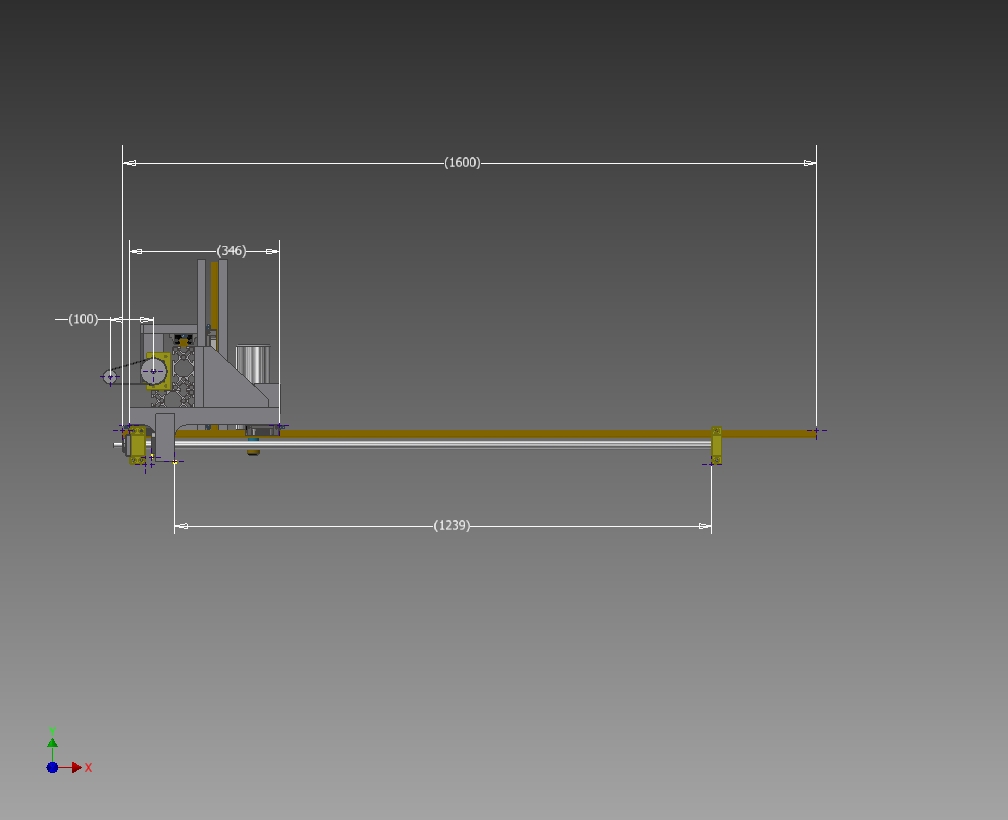Image resolution: width=1008 pixels, height=820 pixels.
Task: Select the large round pulley wheel
Action: click(x=153, y=372)
